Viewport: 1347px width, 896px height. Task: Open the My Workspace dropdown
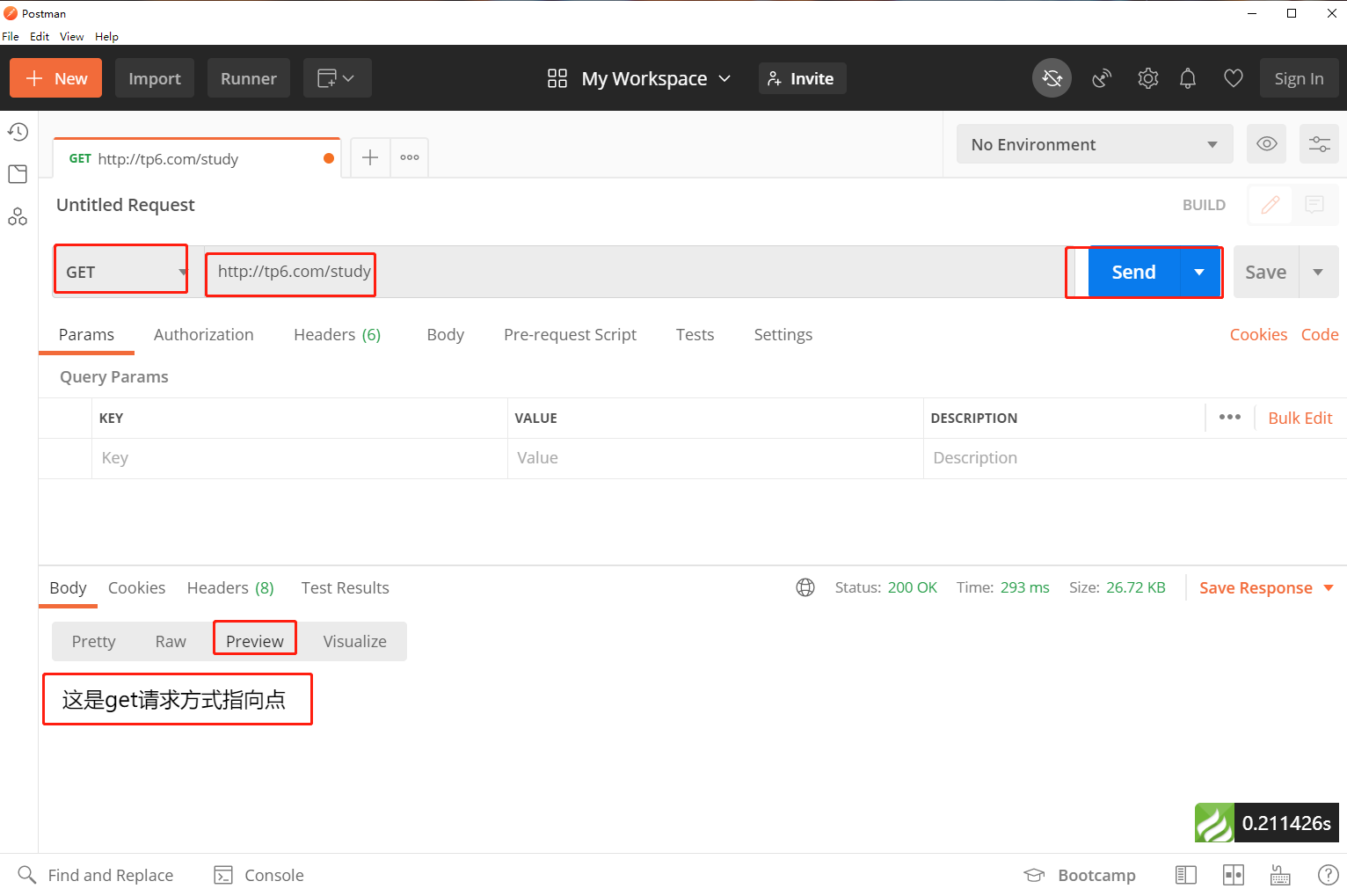(x=656, y=78)
